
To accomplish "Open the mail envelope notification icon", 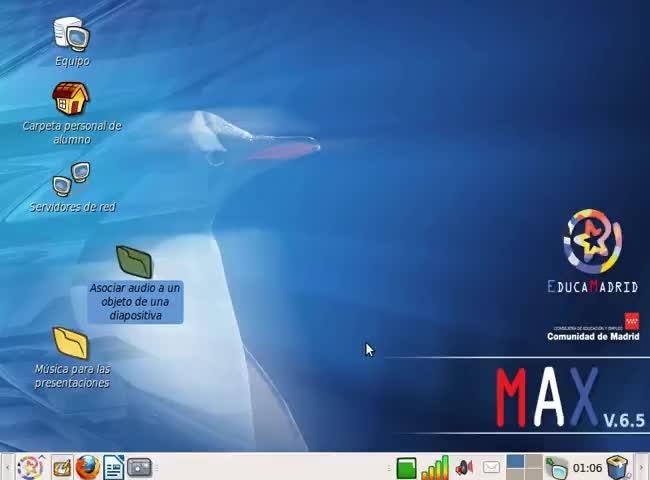I will coord(491,468).
